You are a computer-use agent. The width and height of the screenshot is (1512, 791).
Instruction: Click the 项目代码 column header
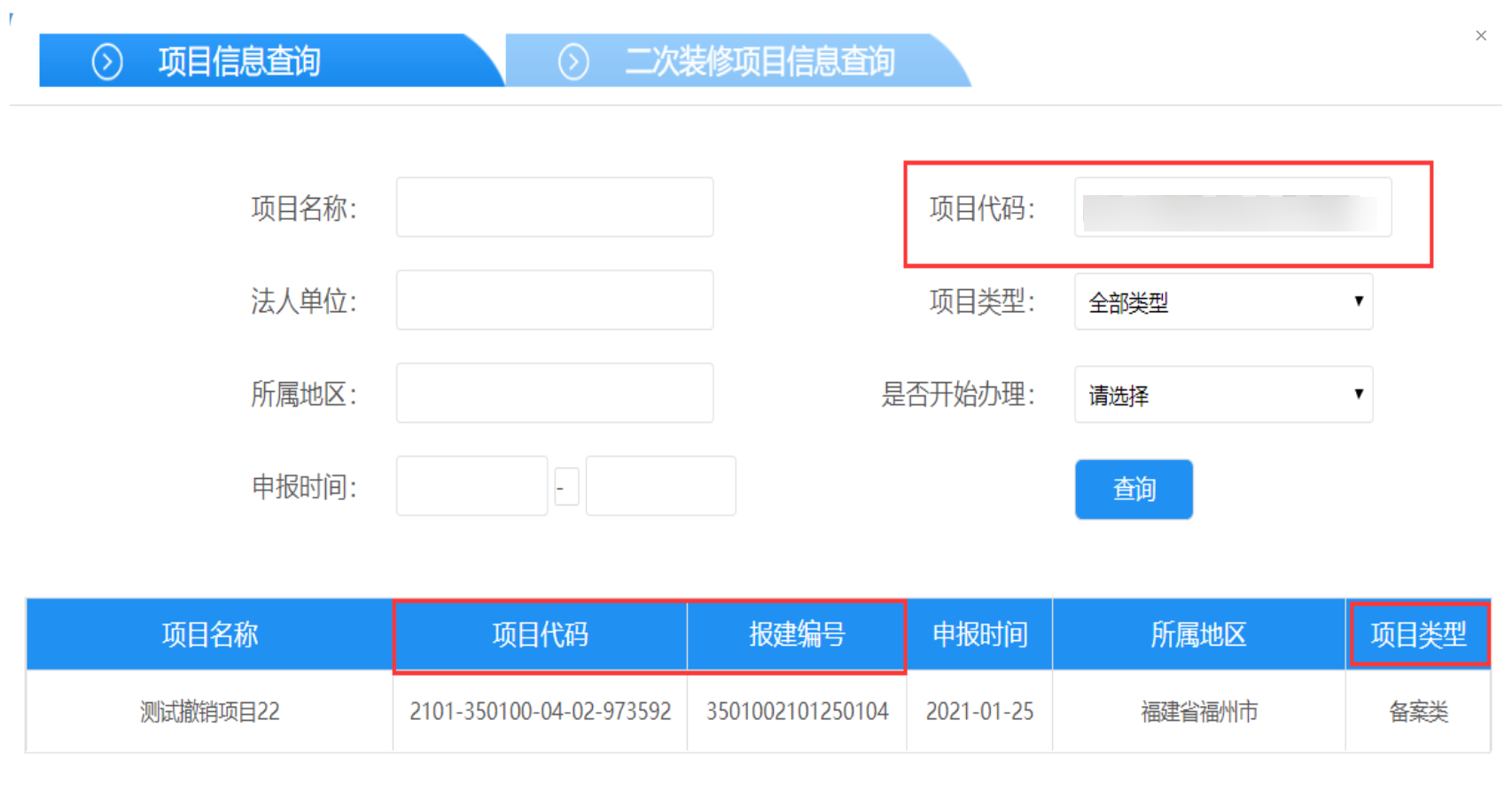541,634
